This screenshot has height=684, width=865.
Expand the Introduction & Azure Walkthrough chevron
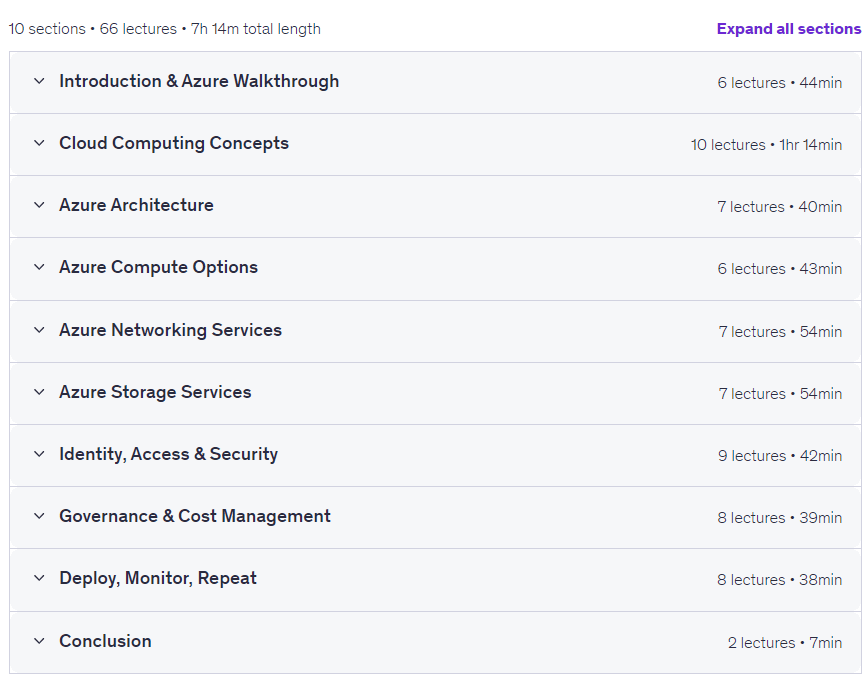click(39, 81)
